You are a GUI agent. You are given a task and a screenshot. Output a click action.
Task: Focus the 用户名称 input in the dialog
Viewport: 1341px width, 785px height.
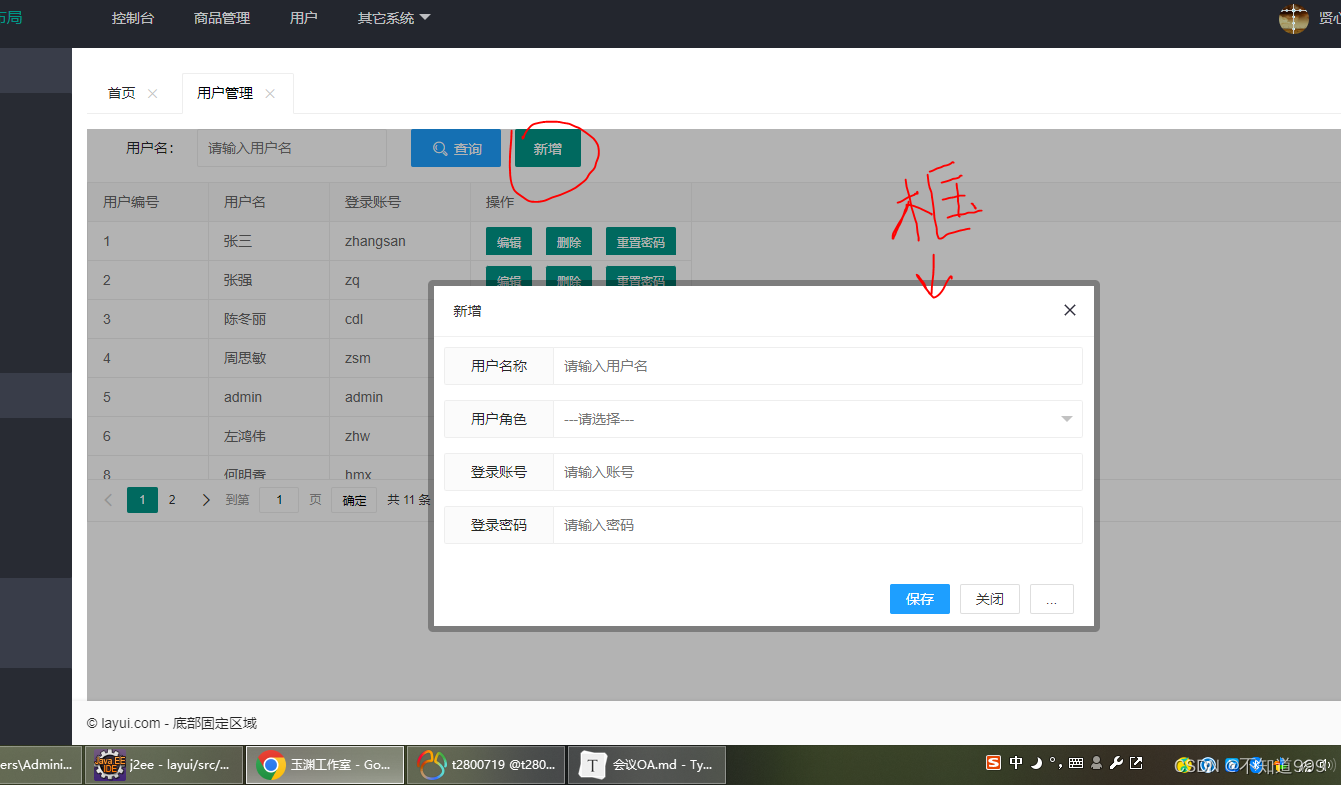point(818,366)
